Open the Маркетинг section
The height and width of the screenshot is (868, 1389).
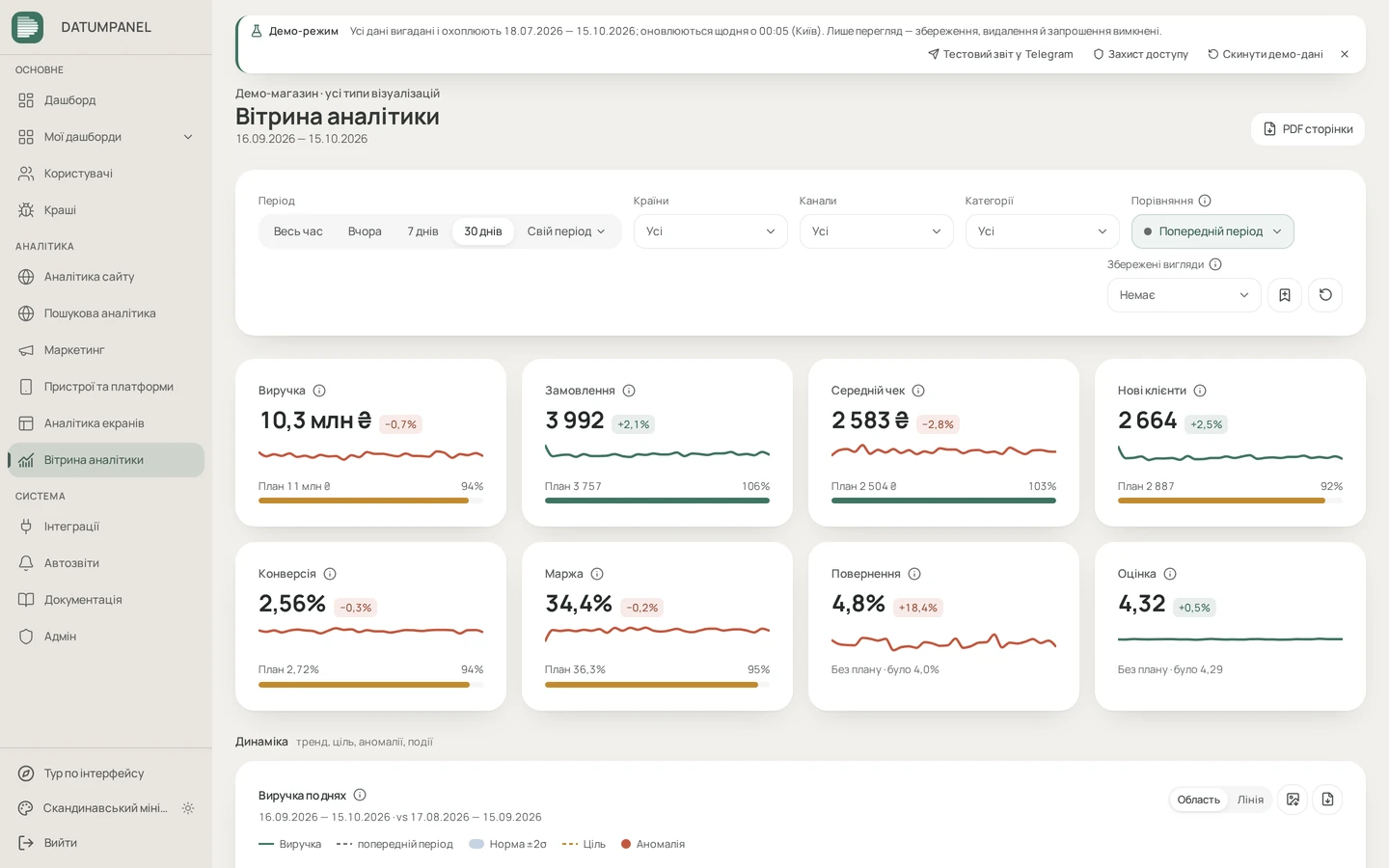(x=106, y=350)
